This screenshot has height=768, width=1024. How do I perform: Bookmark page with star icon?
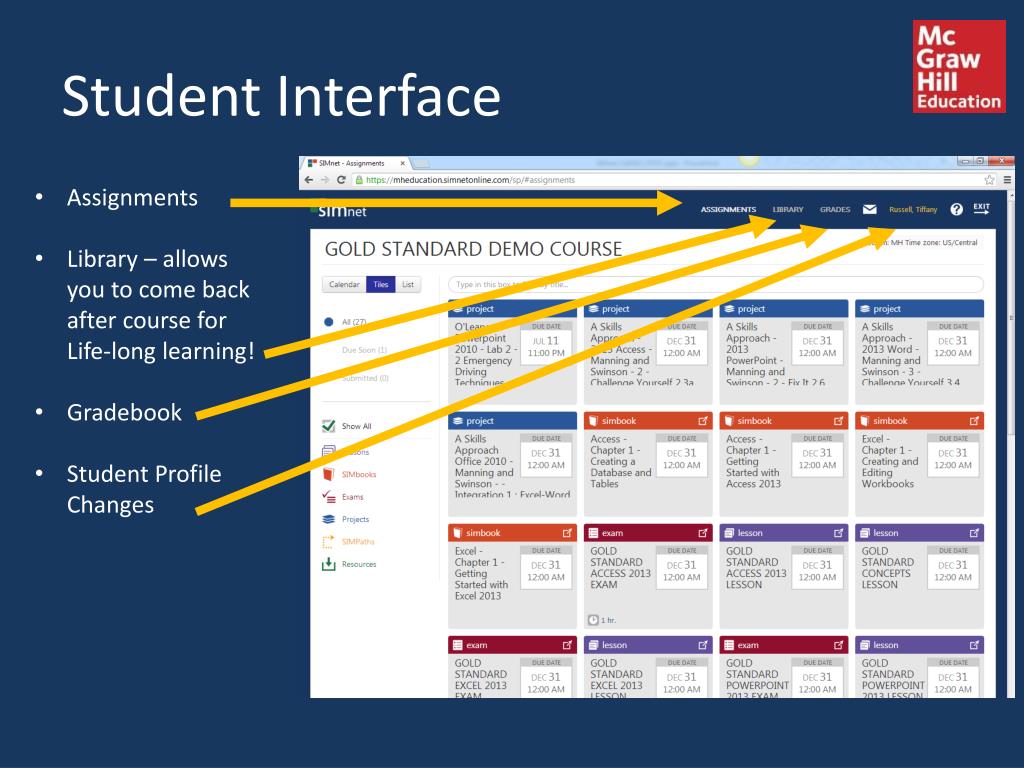989,180
